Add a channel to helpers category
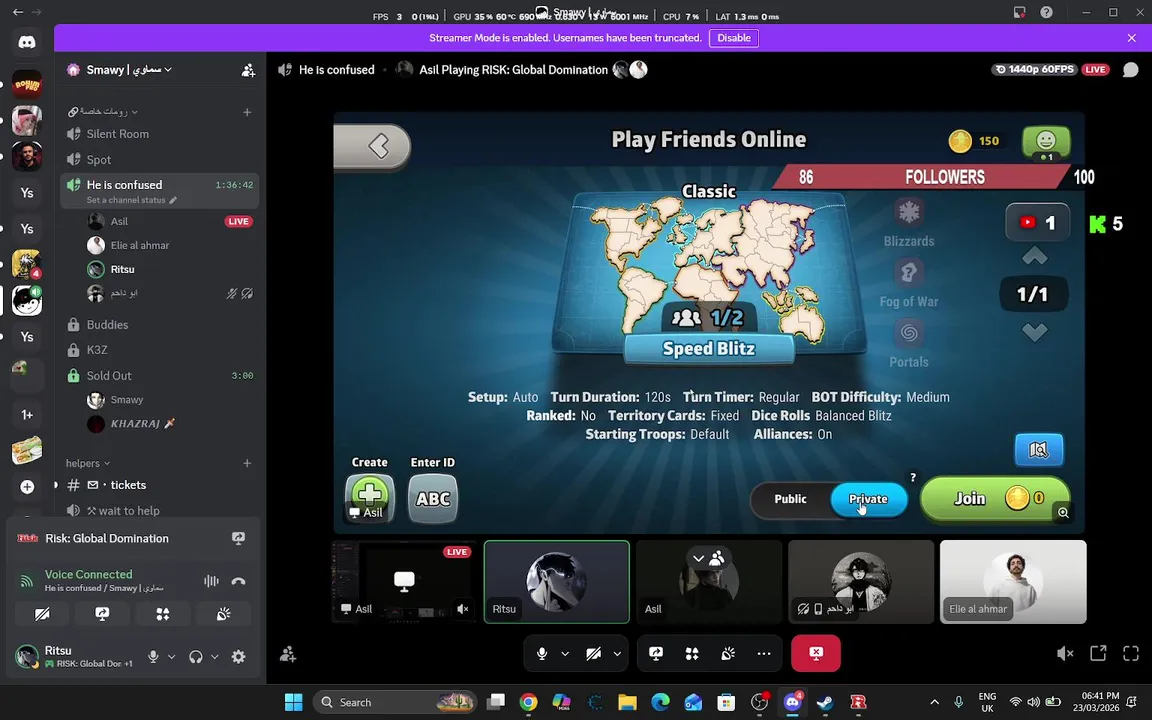The image size is (1152, 720). [247, 463]
